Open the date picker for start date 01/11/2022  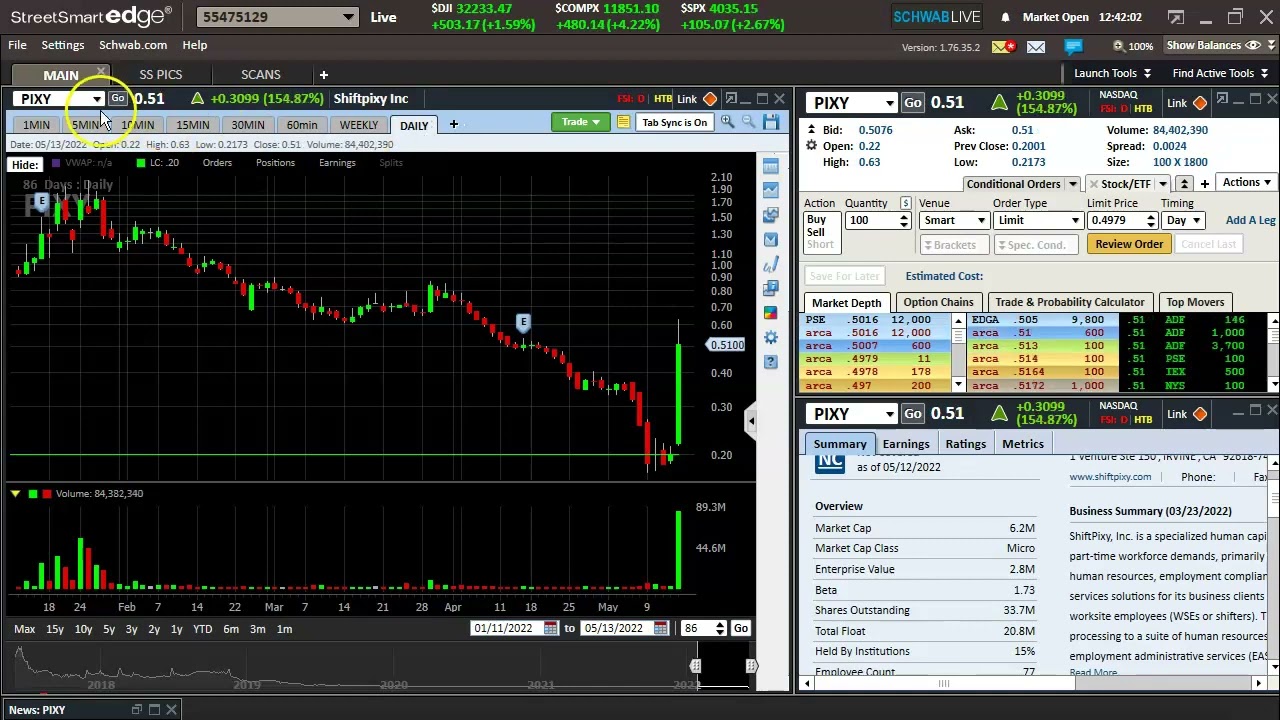(x=550, y=628)
